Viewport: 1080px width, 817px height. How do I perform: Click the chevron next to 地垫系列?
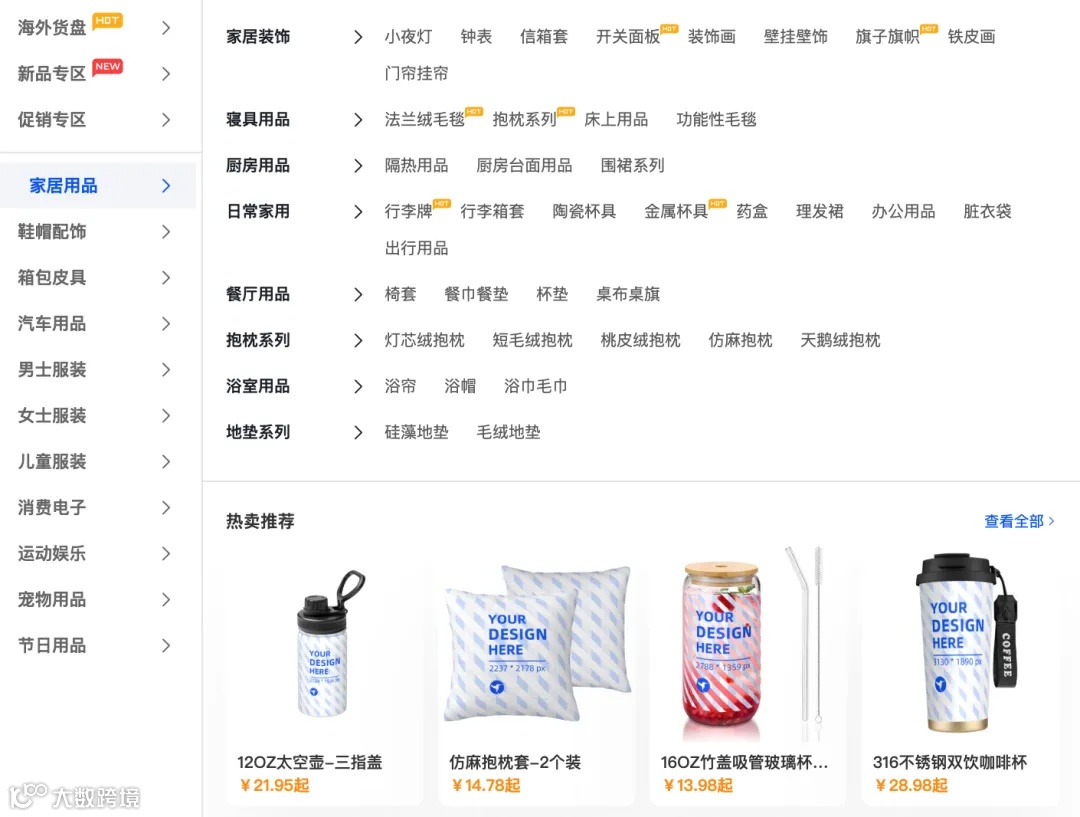tap(357, 433)
